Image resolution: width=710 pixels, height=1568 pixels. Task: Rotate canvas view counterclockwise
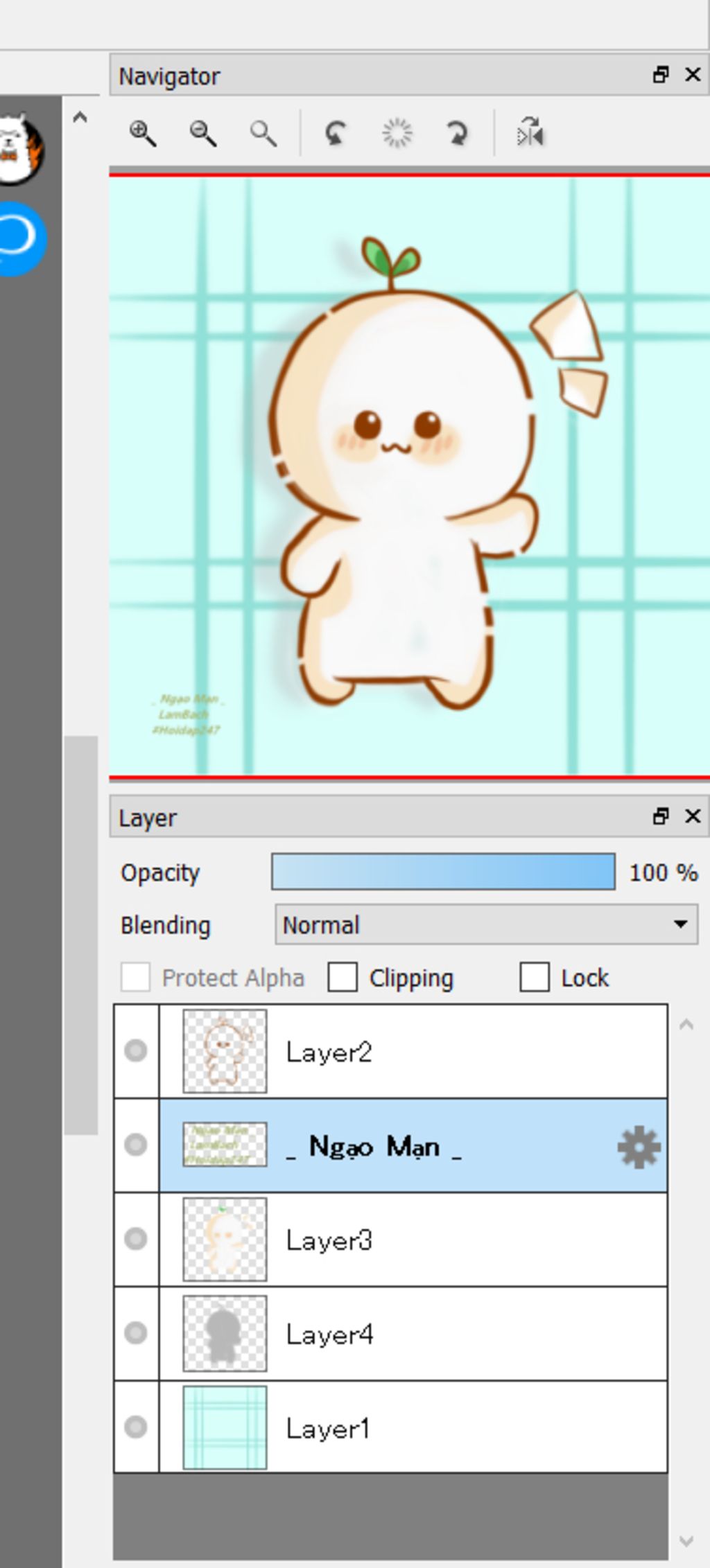coord(336,132)
